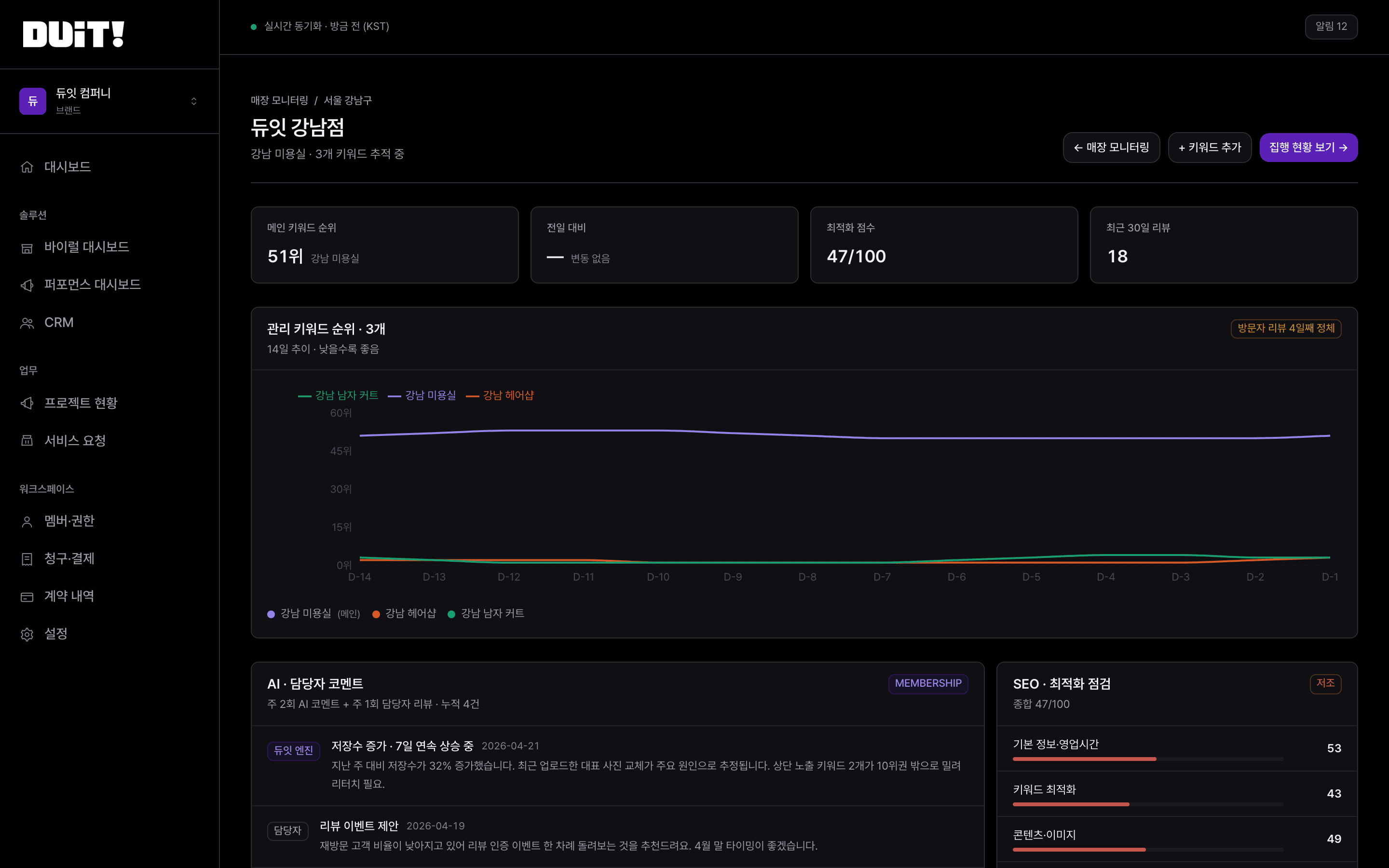Click the 청구·결제 receipt icon
The image size is (1389, 868).
click(27, 559)
